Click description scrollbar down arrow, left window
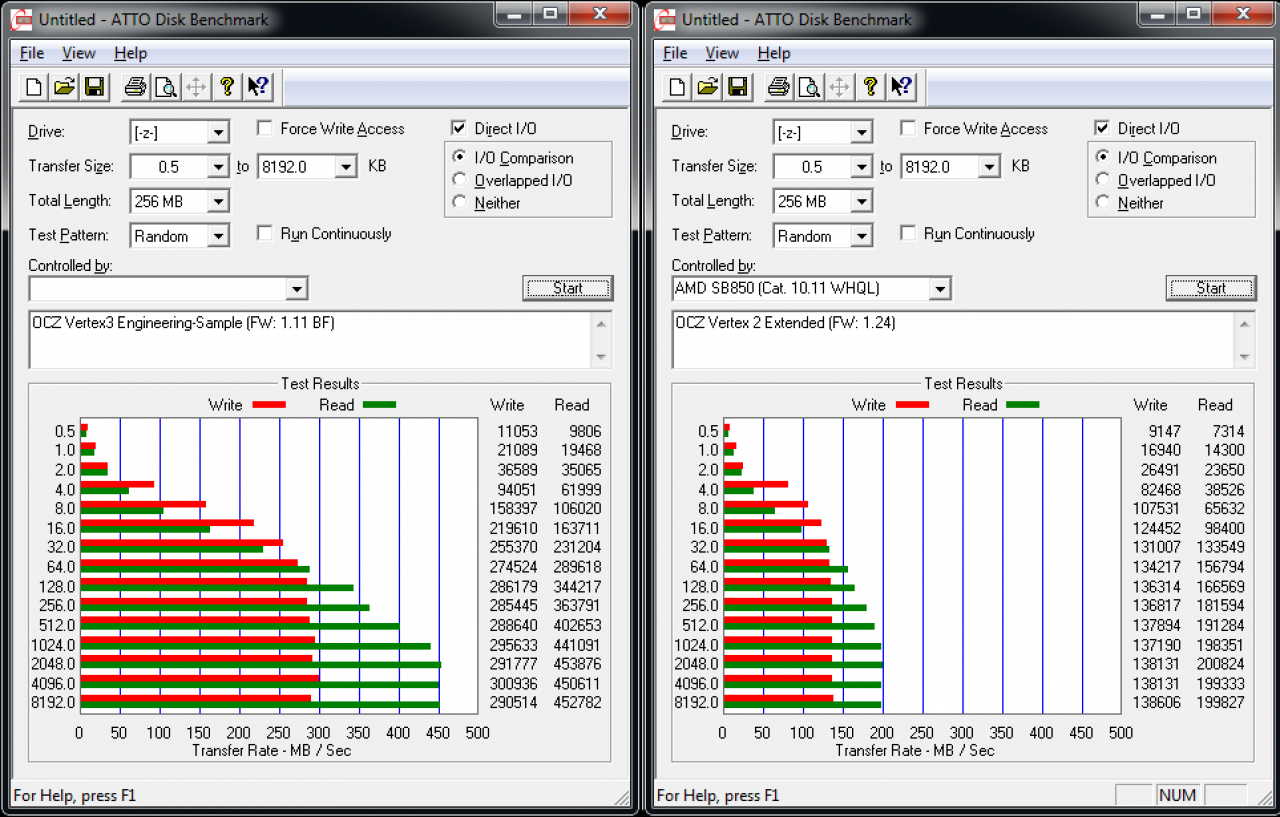 601,357
